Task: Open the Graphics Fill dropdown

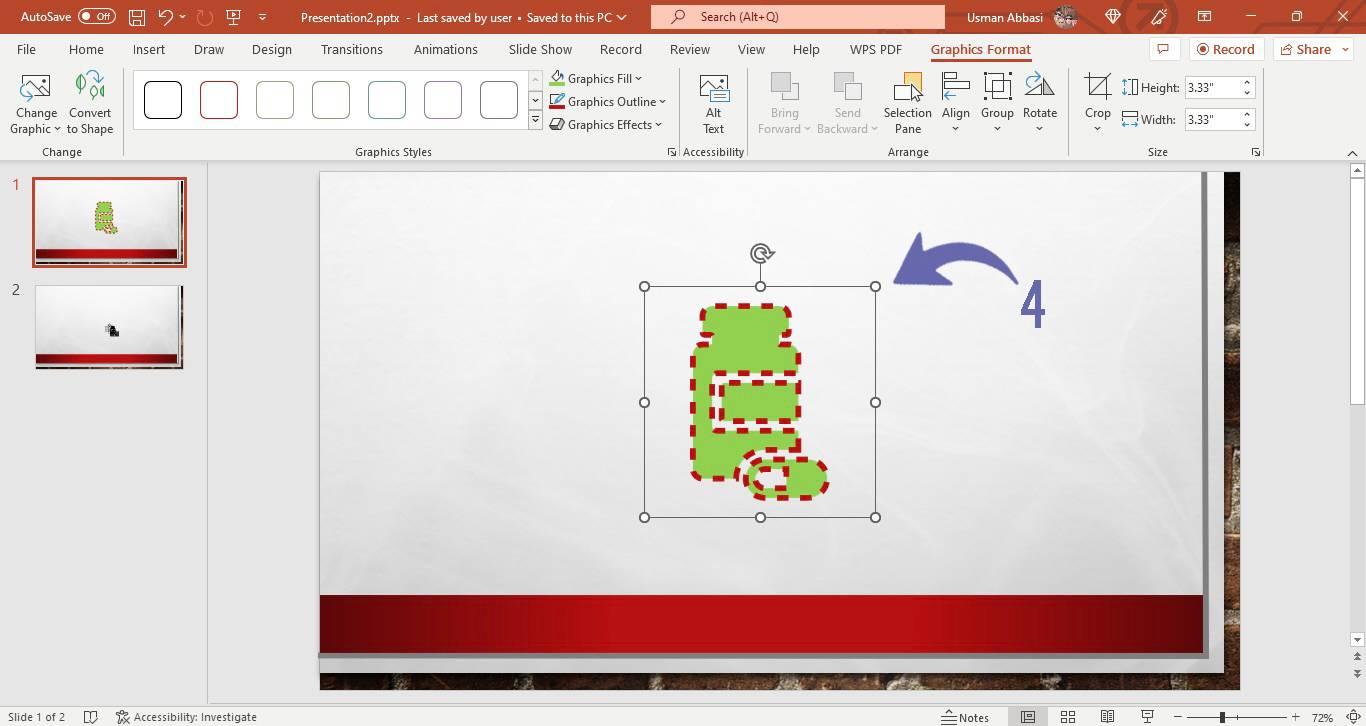Action: (x=596, y=78)
